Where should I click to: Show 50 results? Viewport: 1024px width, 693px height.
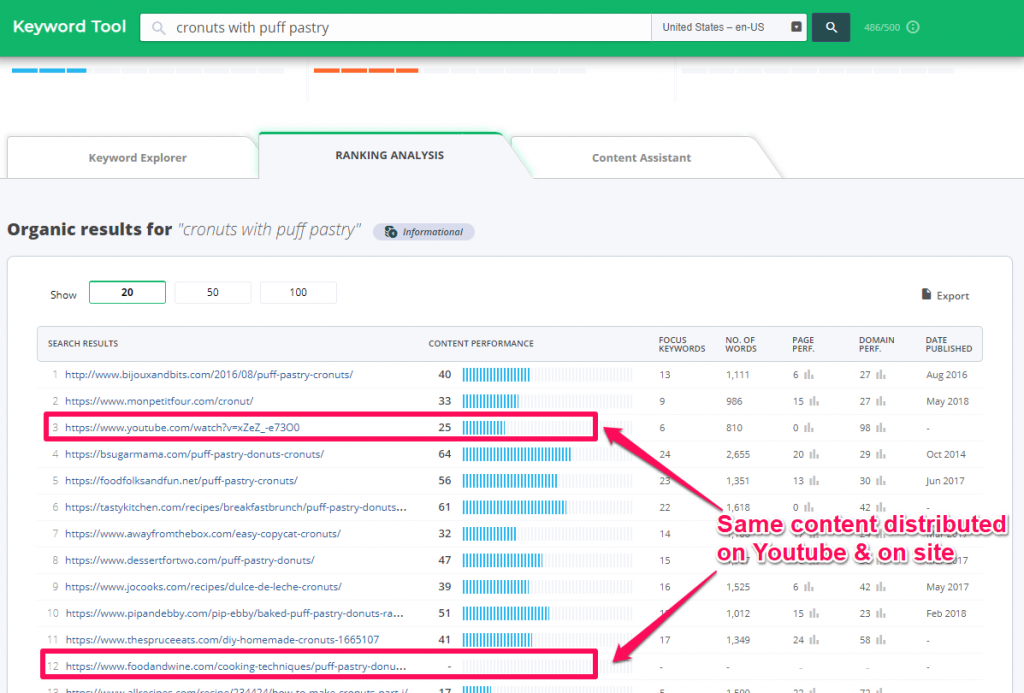[x=213, y=293]
